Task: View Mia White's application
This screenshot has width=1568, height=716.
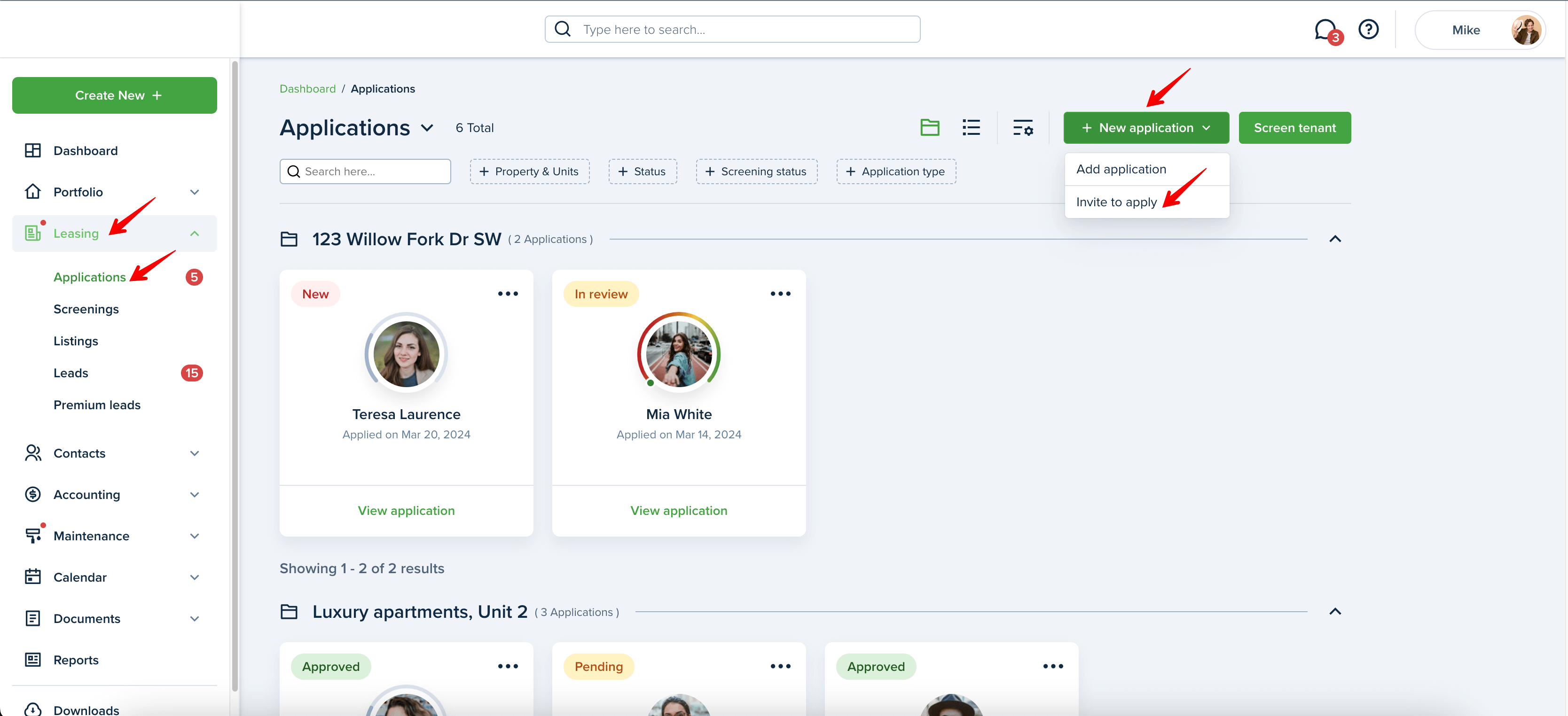Action: pos(679,510)
